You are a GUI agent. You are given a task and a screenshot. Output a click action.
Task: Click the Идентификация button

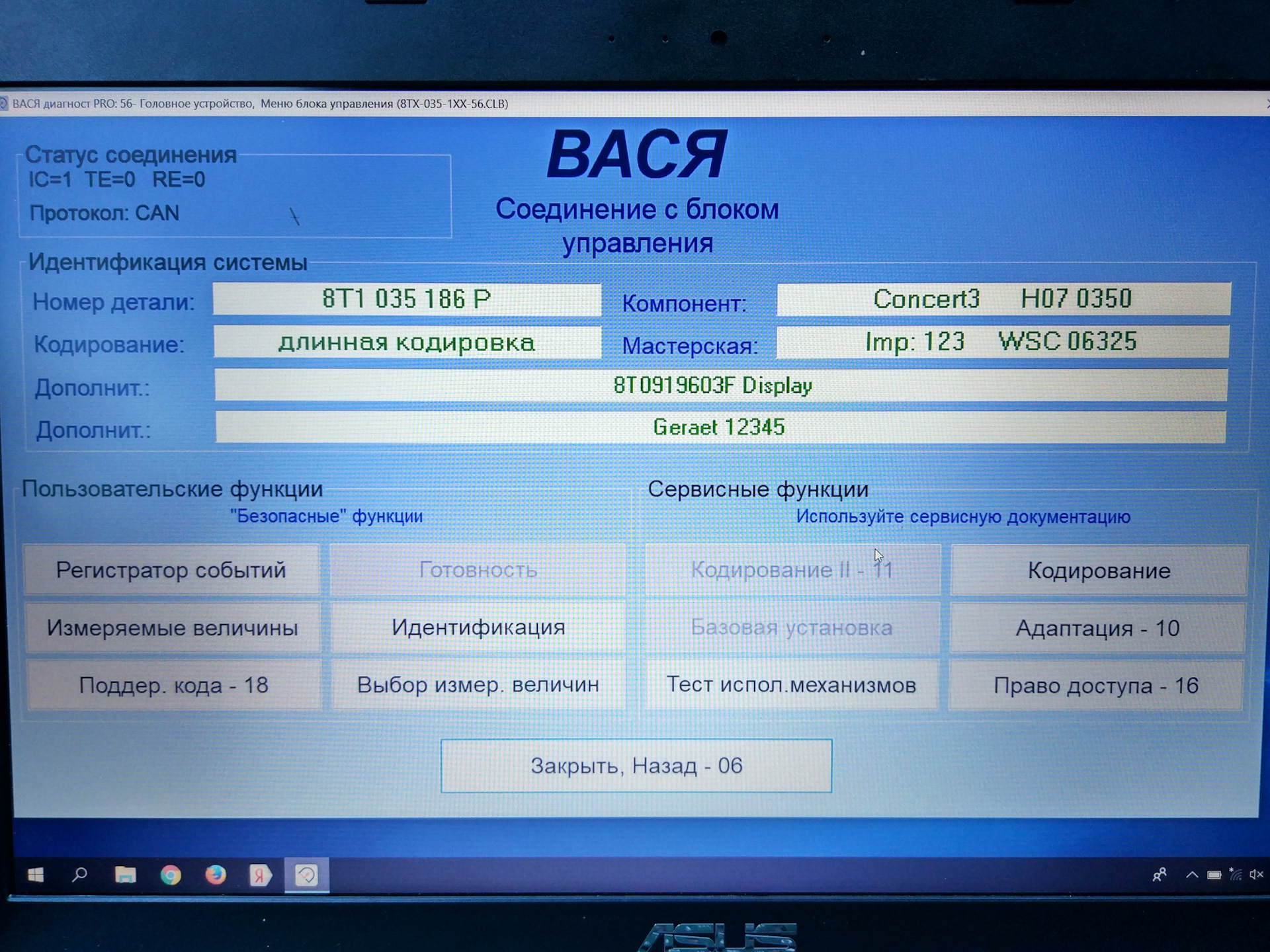(x=478, y=627)
